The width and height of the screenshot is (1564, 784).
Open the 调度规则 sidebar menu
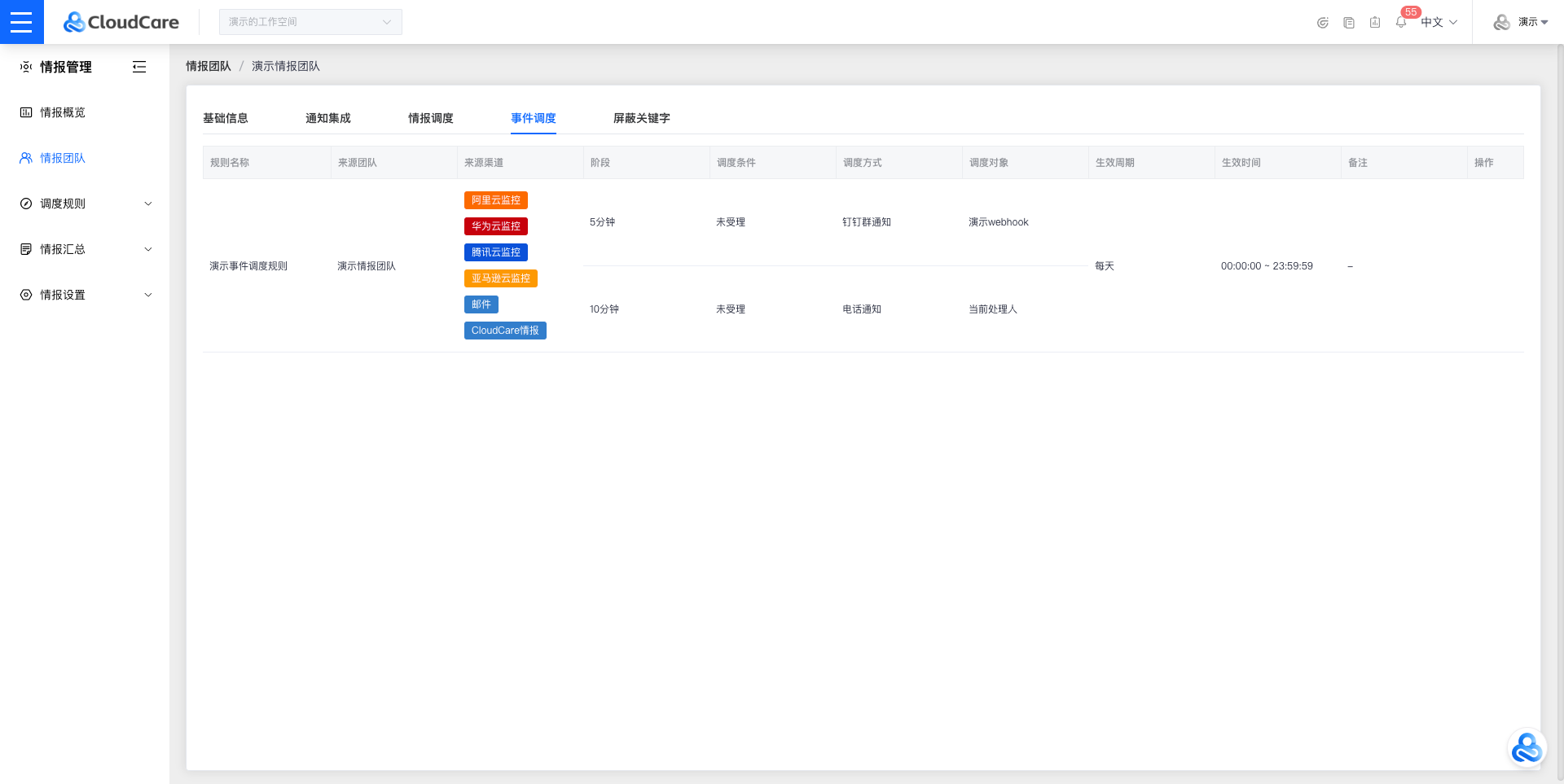tap(85, 204)
